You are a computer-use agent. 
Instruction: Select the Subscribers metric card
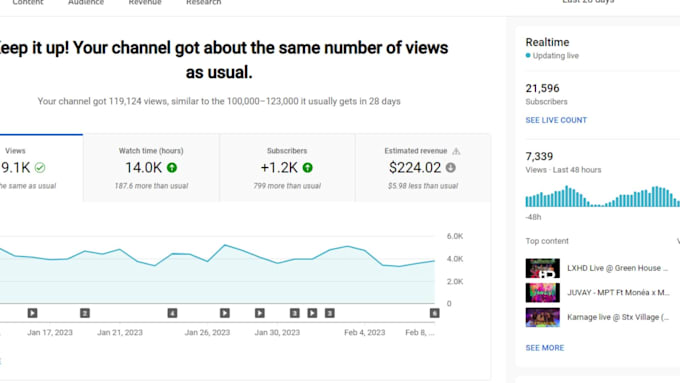click(x=287, y=168)
